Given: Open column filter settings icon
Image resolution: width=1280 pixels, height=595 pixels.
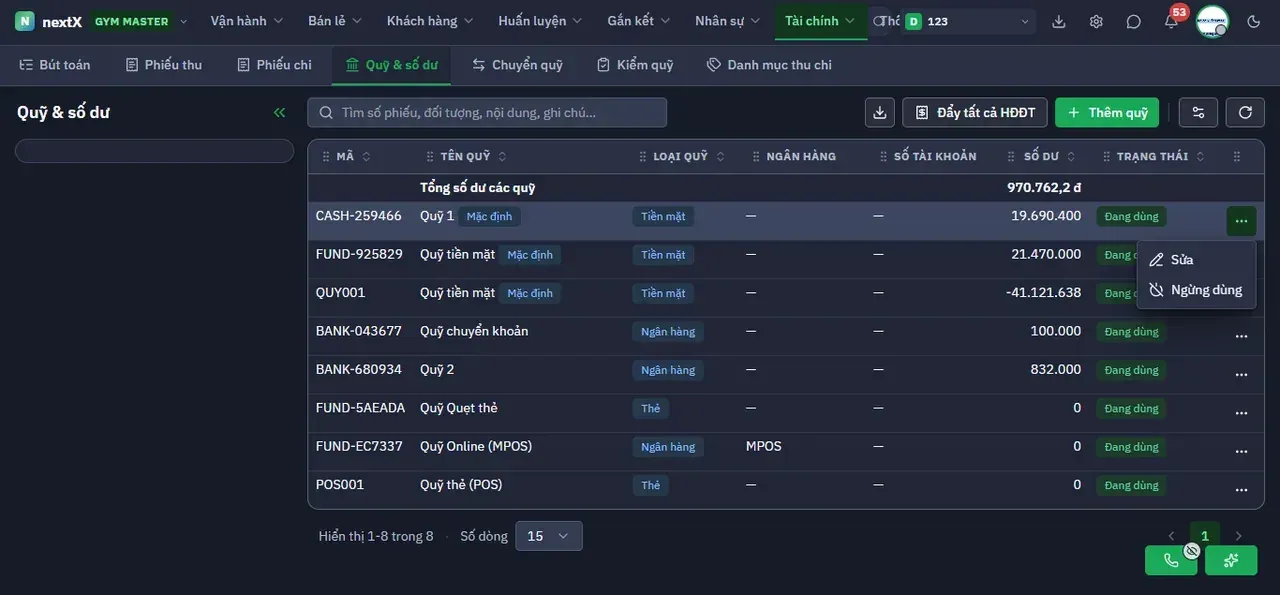Looking at the screenshot, I should pos(1198,112).
